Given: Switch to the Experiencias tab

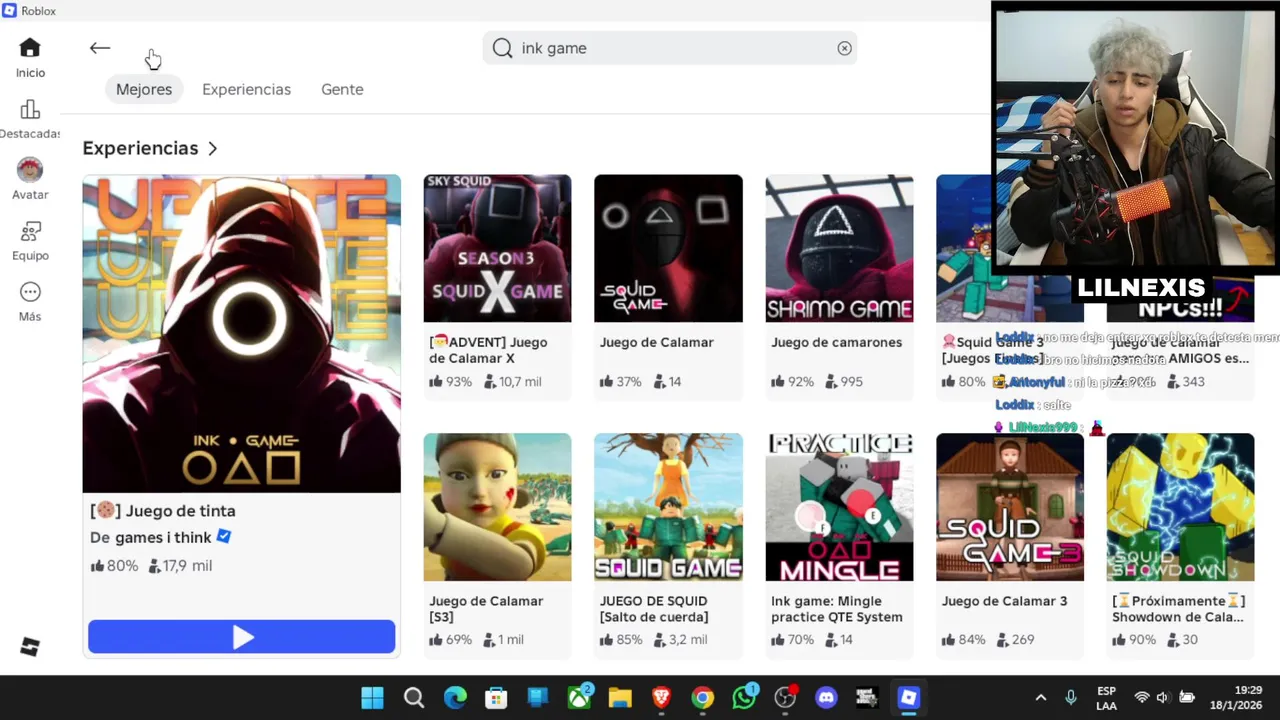Looking at the screenshot, I should pyautogui.click(x=246, y=89).
